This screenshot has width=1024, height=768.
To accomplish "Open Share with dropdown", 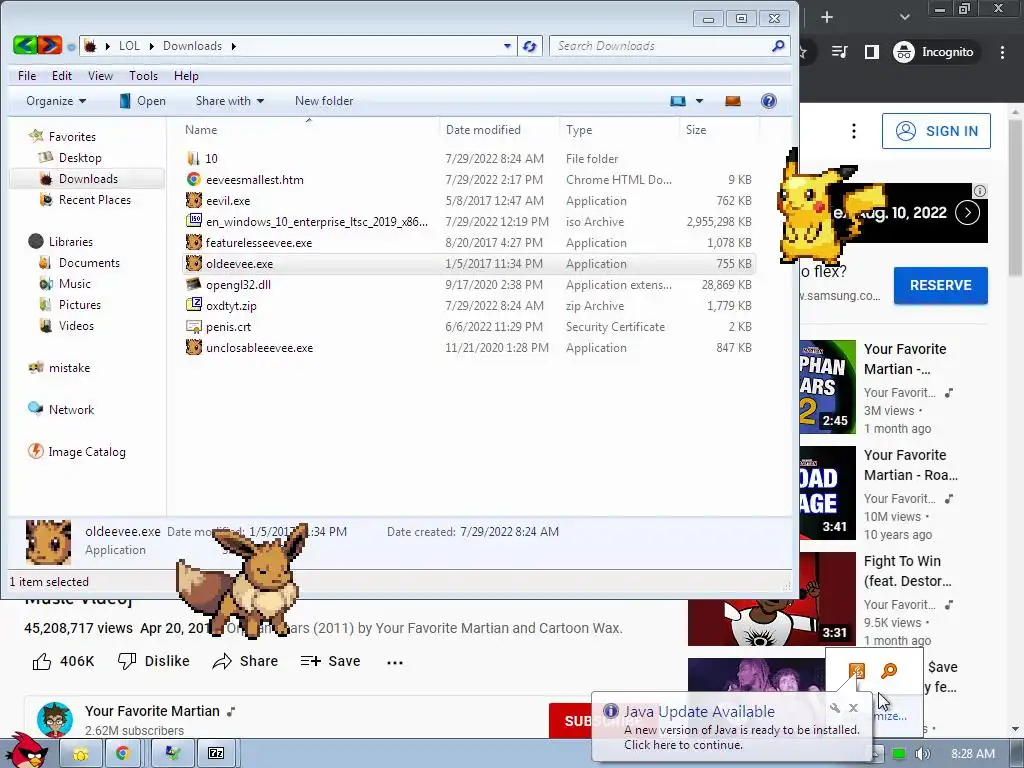I will click(230, 101).
